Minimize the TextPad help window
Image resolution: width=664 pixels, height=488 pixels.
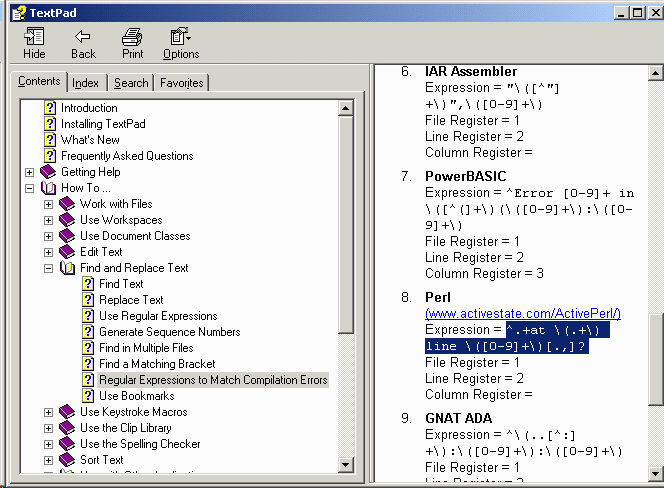pos(621,13)
